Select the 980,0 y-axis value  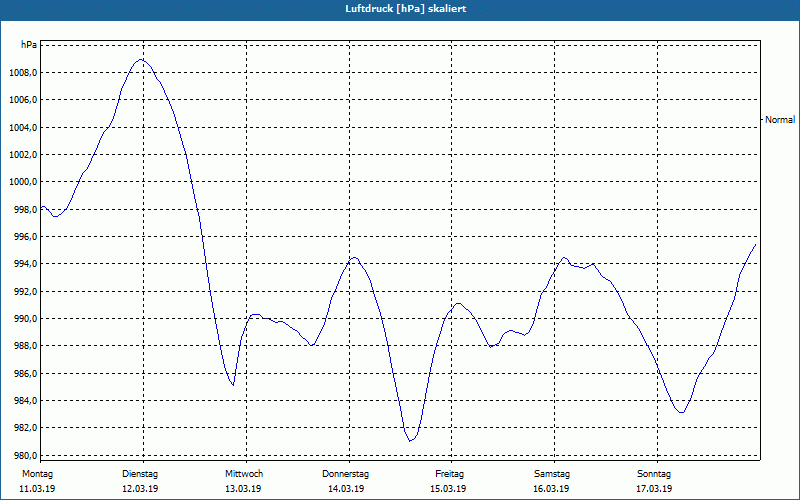click(x=25, y=455)
